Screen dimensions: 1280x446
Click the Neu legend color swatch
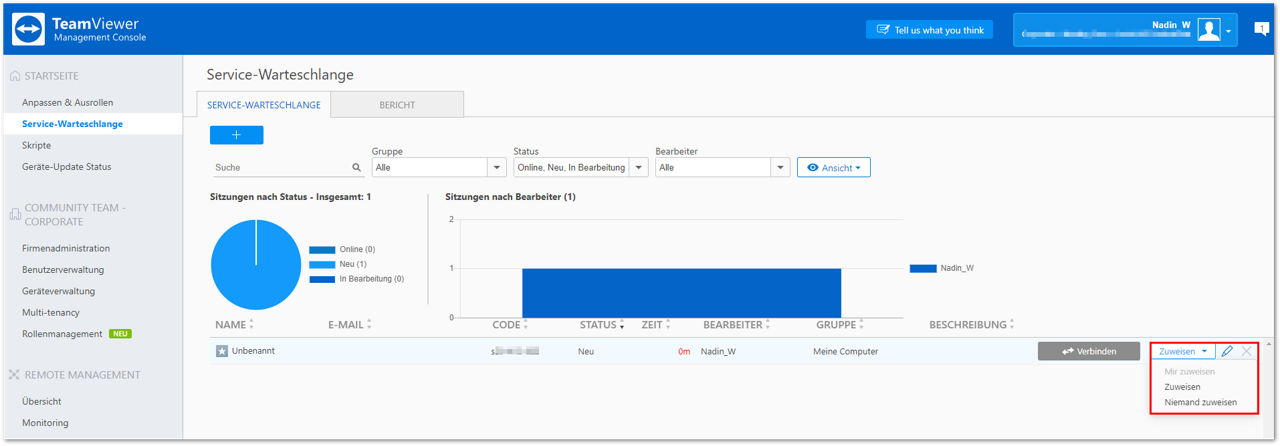(322, 264)
